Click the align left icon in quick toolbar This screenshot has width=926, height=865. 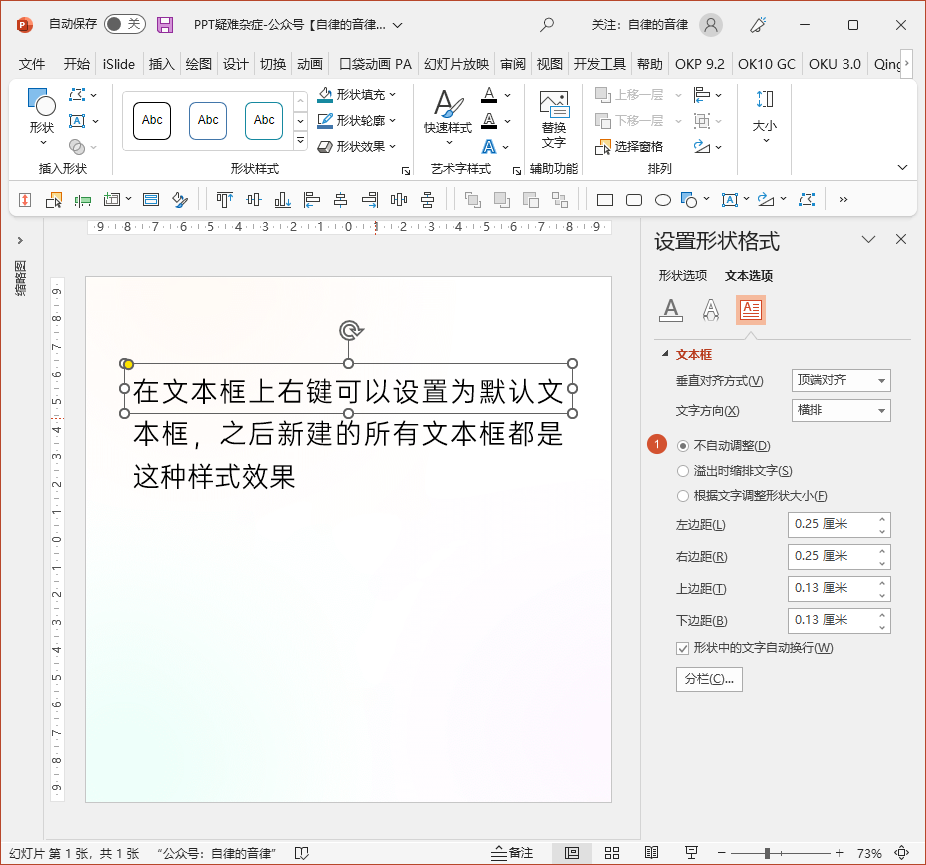click(x=311, y=200)
